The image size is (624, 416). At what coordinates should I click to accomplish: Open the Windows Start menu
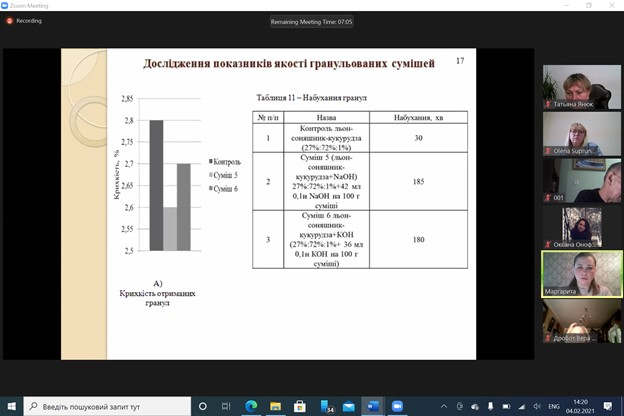pos(12,406)
